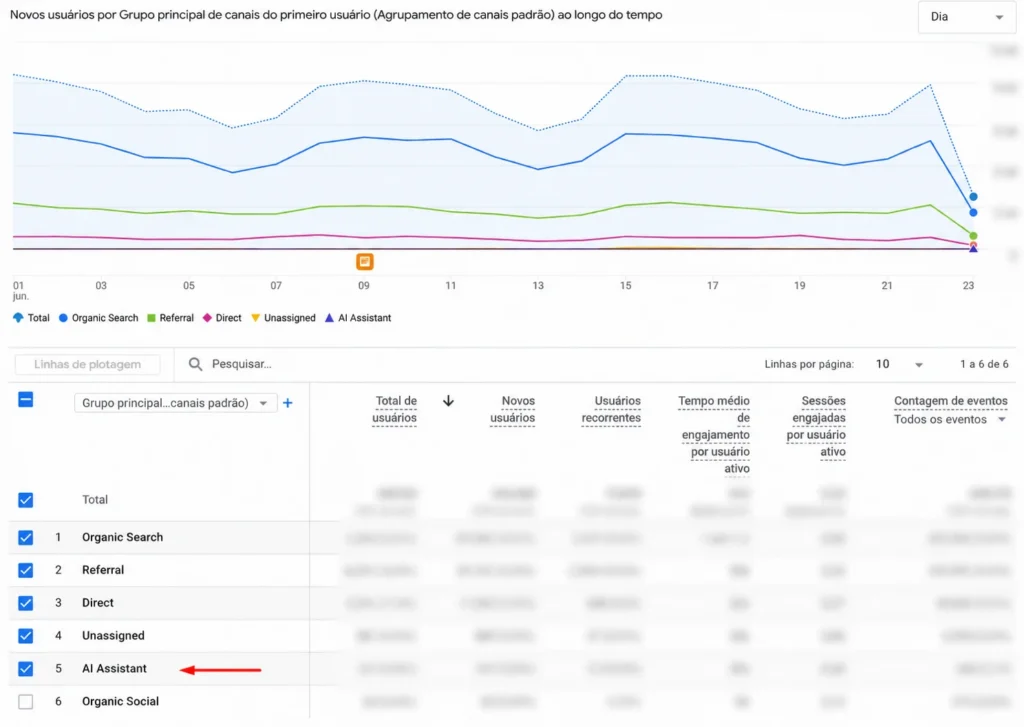This screenshot has height=727, width=1024.
Task: Uncheck the Organic Search row checkbox
Action: (x=25, y=538)
